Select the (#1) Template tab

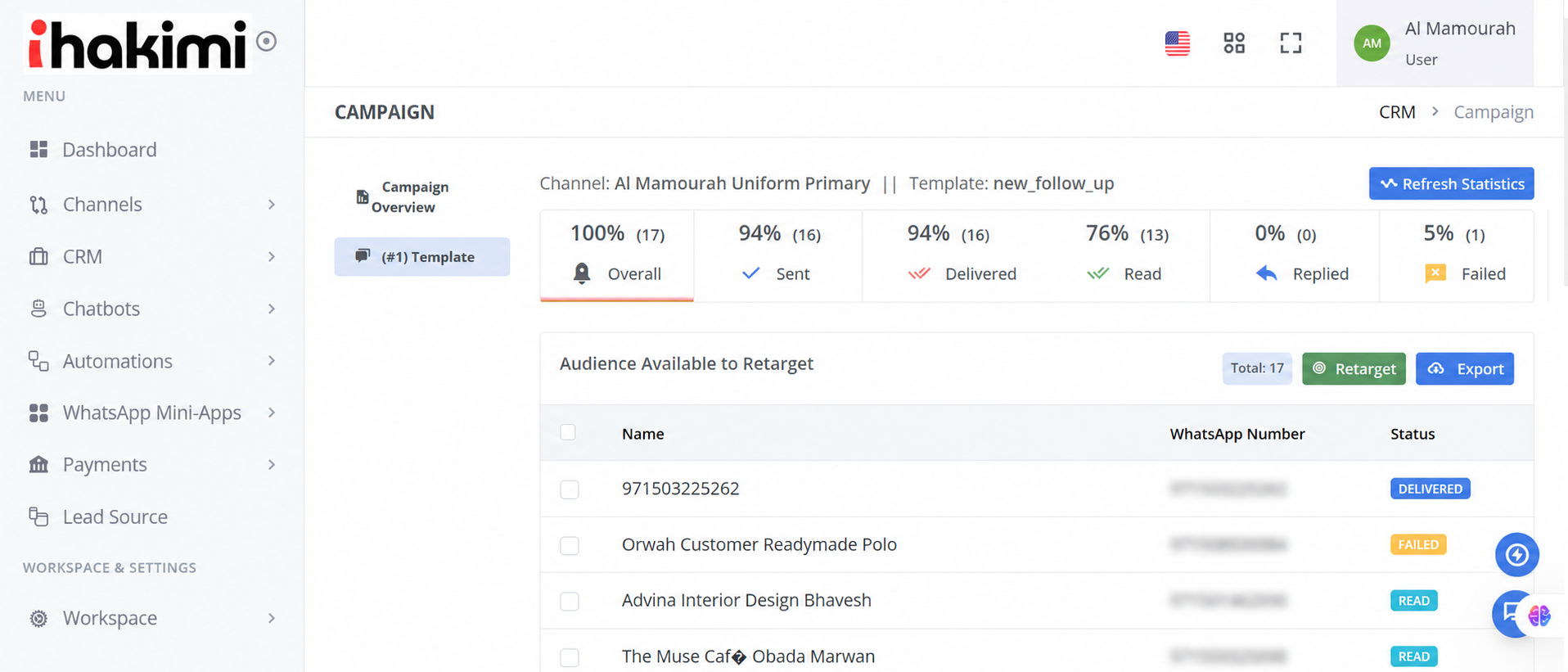(421, 257)
